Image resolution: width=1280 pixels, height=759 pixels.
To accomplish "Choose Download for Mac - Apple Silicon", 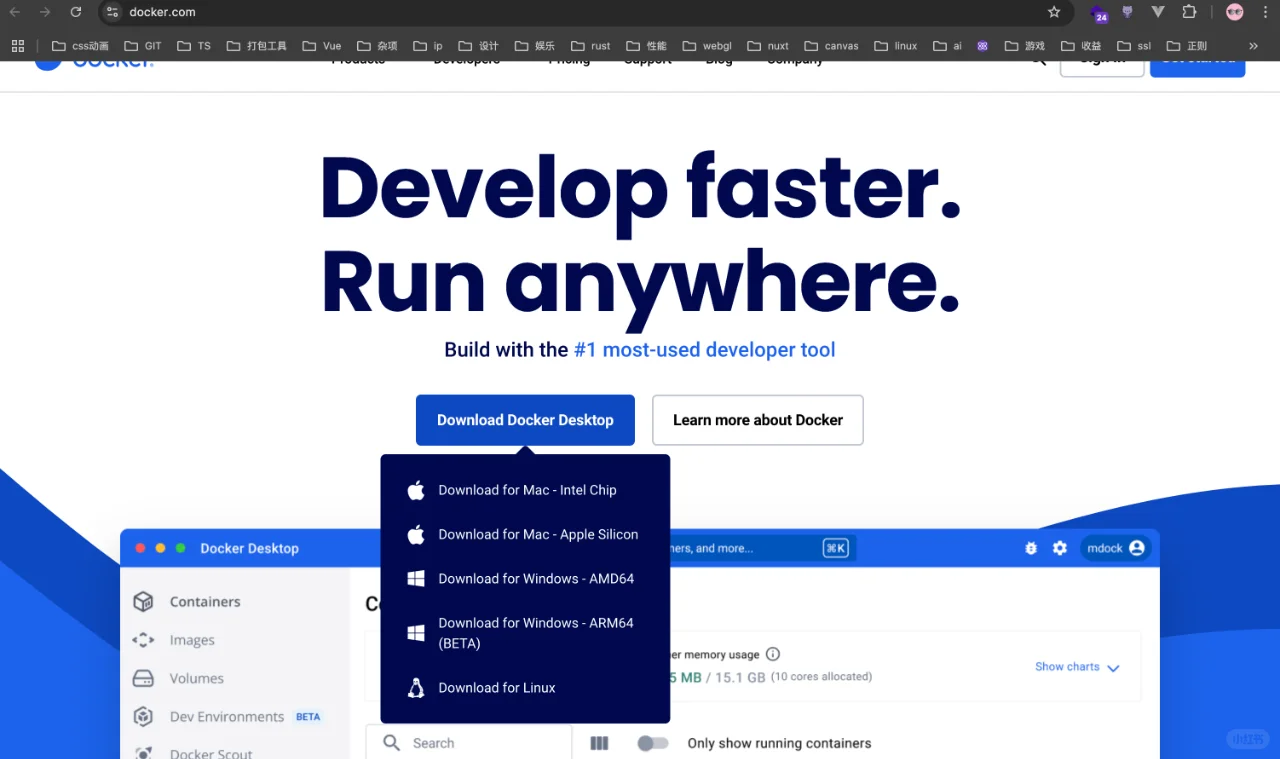I will [525, 534].
